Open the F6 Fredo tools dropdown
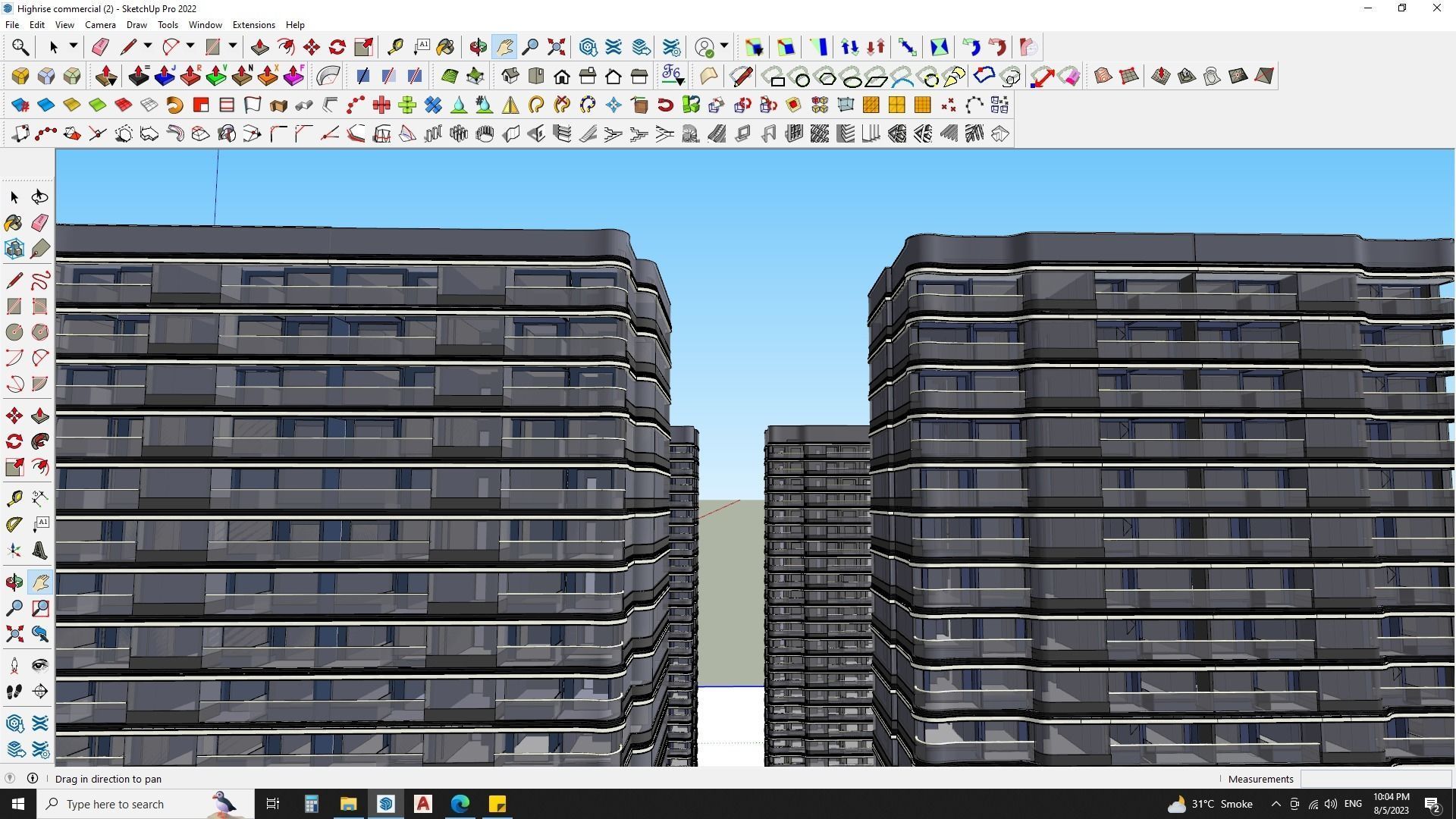Image resolution: width=1456 pixels, height=819 pixels. pyautogui.click(x=673, y=76)
